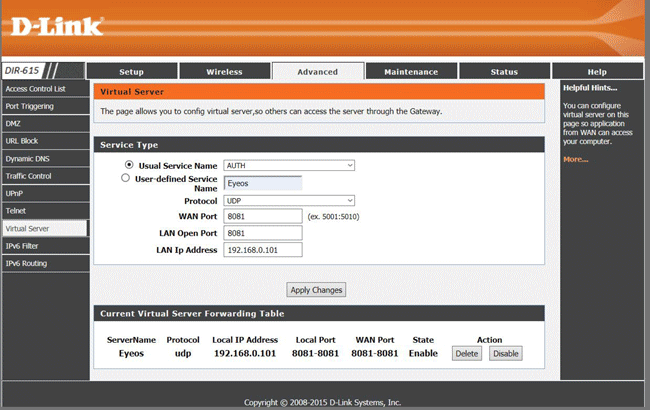Click Current Virtual Server Forwarding Table header

point(319,313)
